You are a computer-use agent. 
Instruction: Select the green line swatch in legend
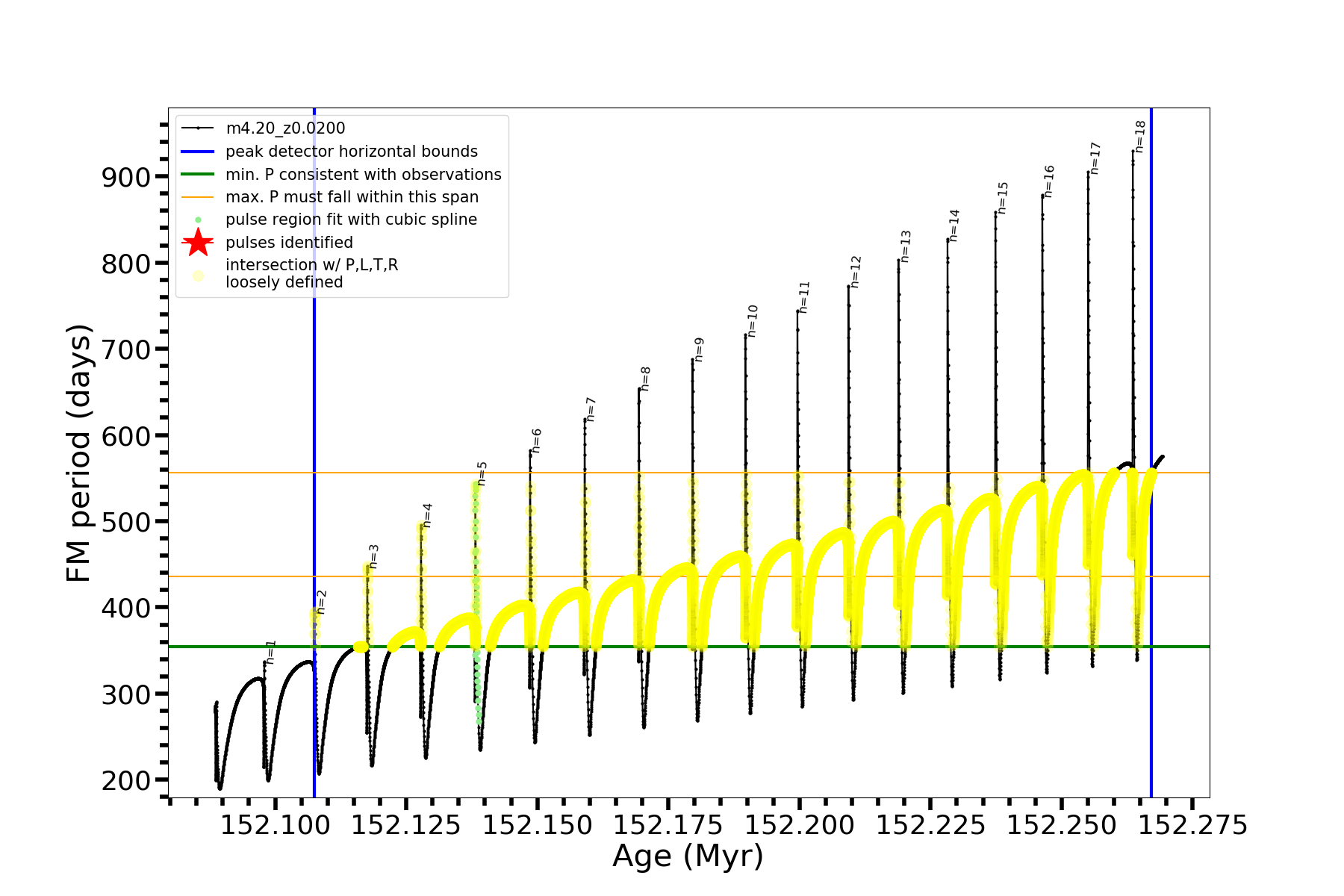198,175
